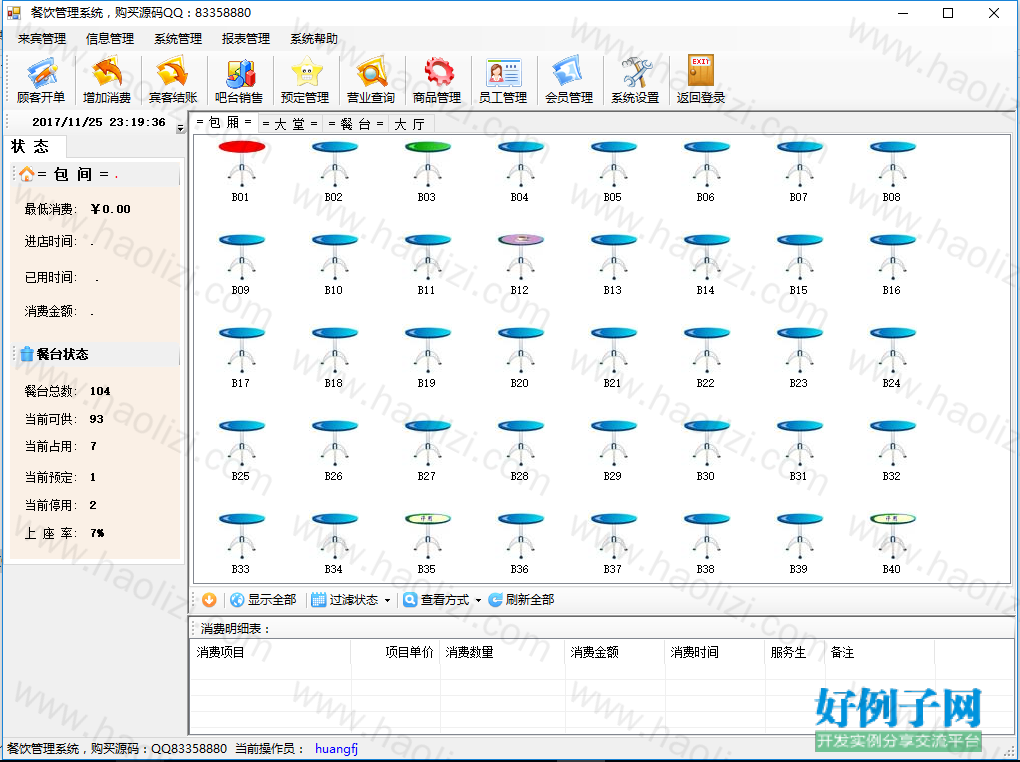The height and width of the screenshot is (762, 1020).
Task: Select reserved table B40
Action: pos(892,543)
